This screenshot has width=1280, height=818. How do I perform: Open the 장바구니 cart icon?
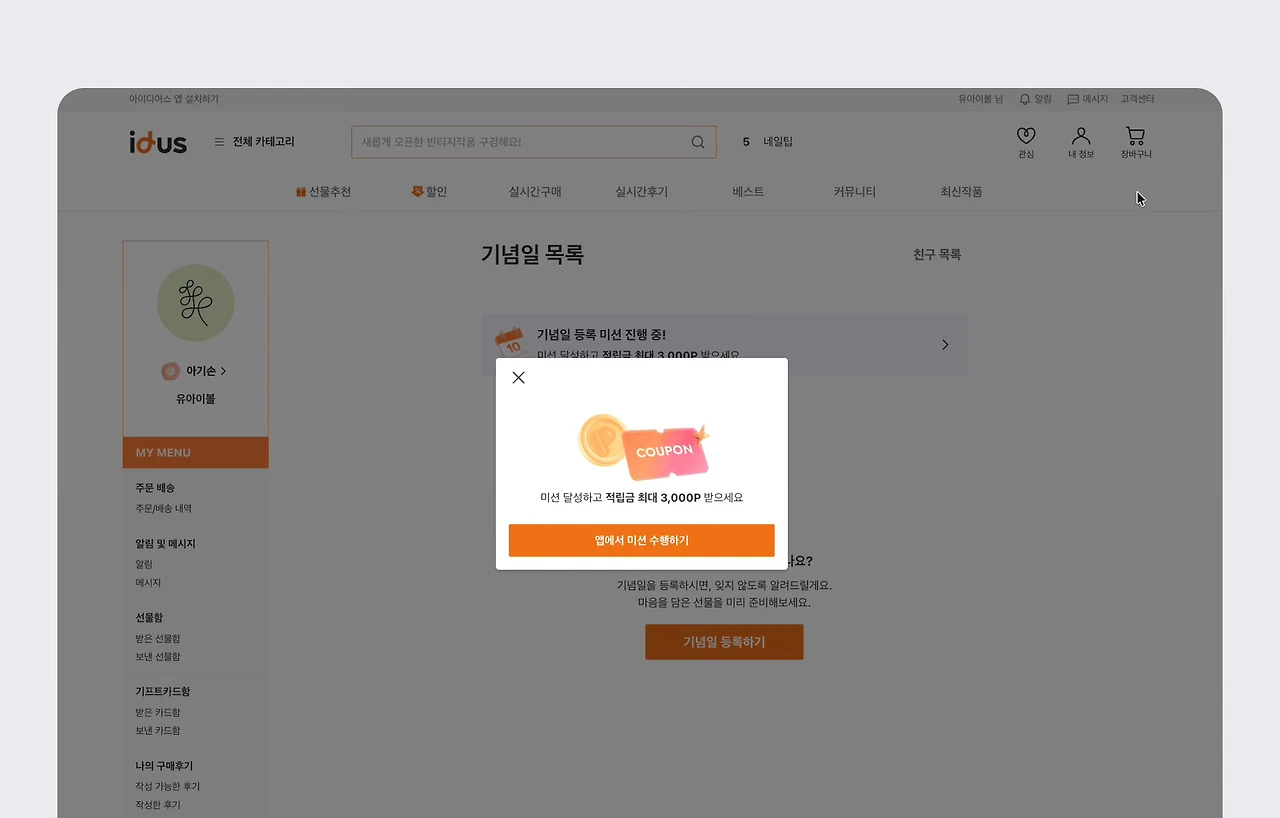coord(1136,142)
